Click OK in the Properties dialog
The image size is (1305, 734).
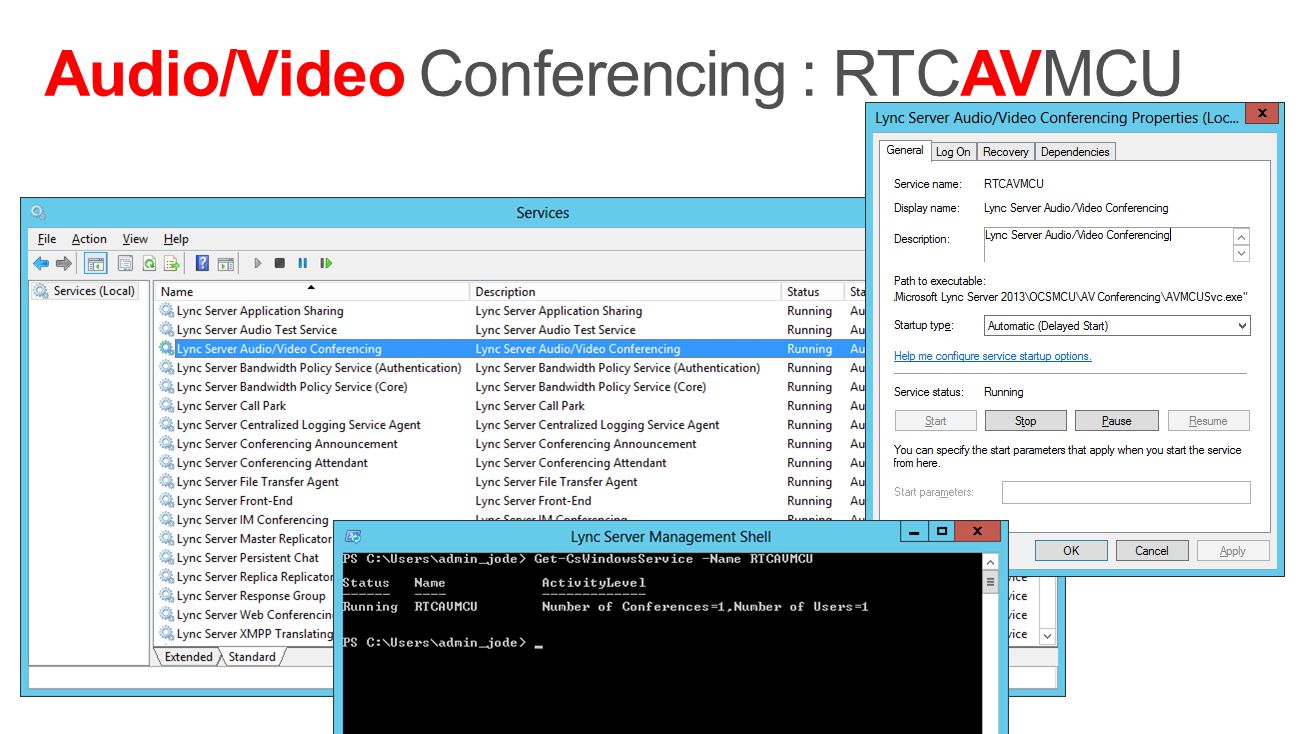[1071, 551]
